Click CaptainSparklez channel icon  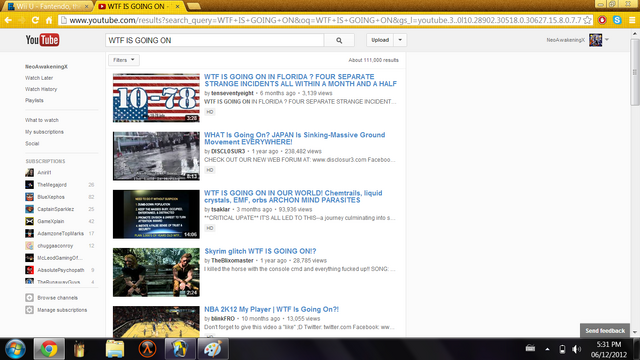point(29,209)
